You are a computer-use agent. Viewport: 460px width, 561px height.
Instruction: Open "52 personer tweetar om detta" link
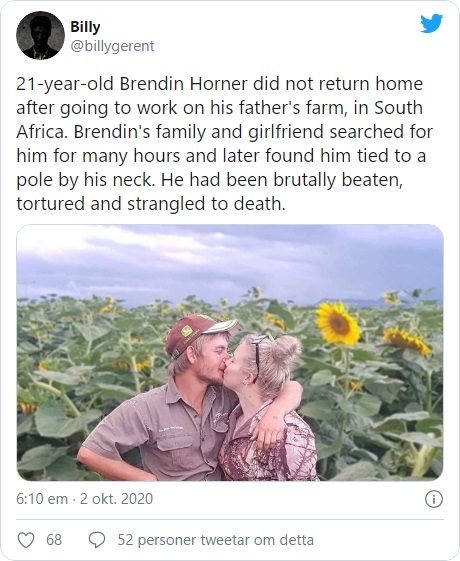coord(216,540)
